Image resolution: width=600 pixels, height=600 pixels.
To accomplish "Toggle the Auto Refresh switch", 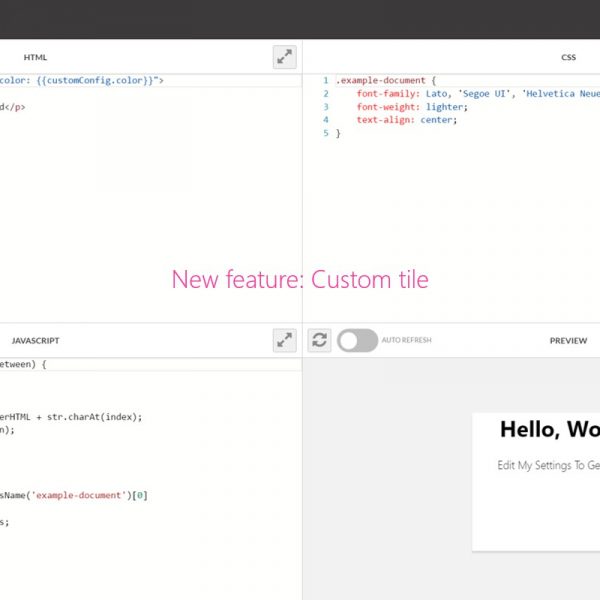I will click(357, 340).
